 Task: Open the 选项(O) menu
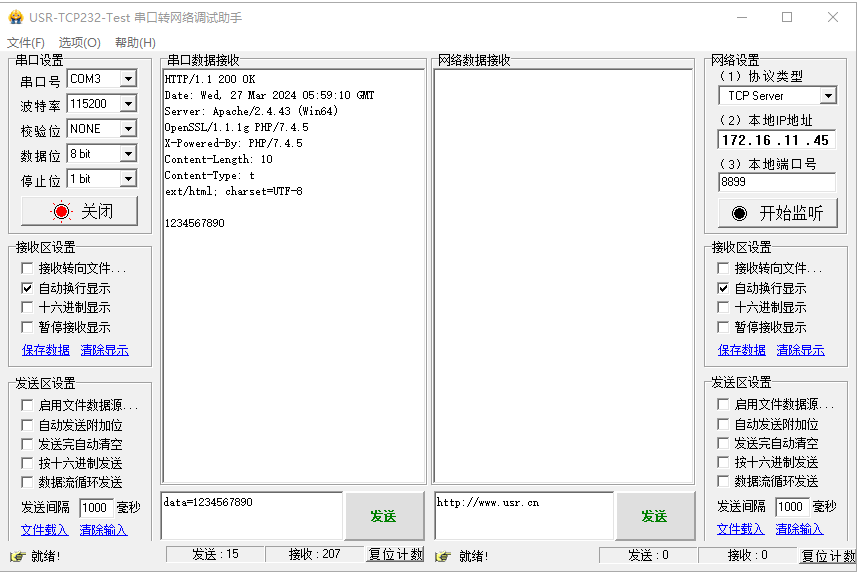(80, 42)
